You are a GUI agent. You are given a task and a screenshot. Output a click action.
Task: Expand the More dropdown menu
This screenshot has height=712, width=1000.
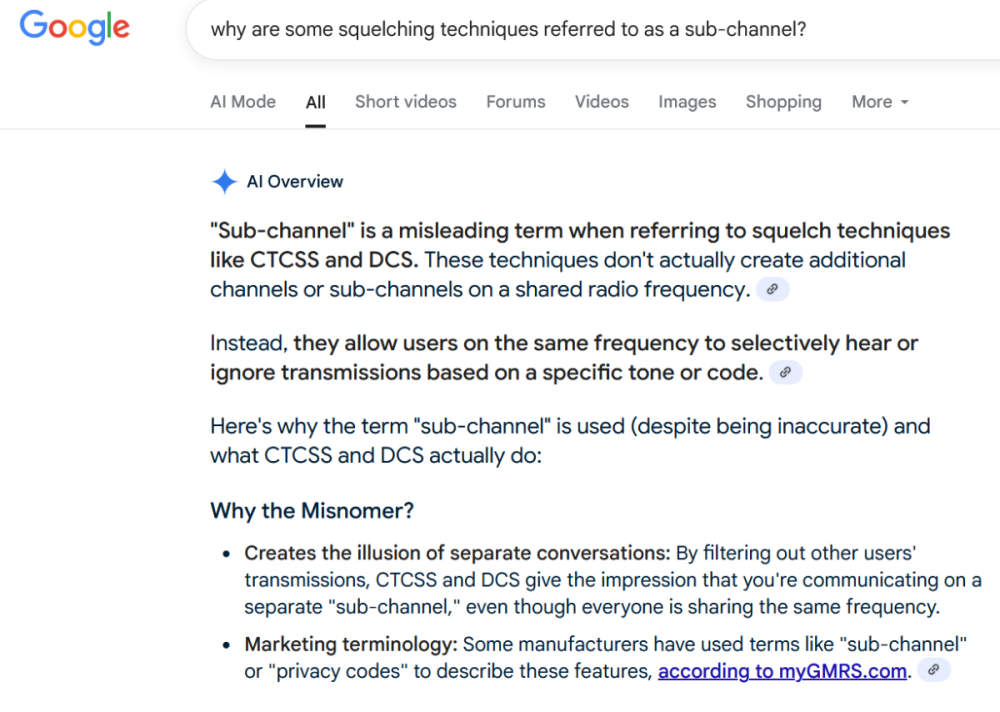879,102
